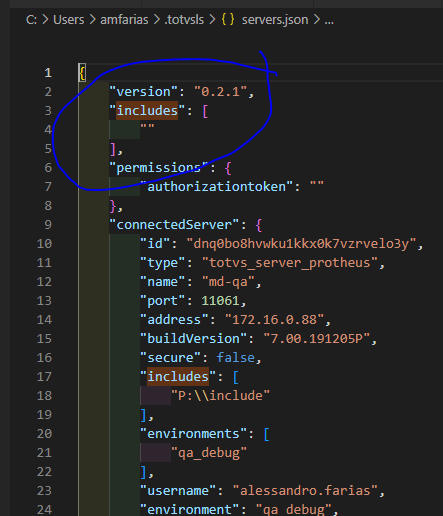Click the empty string on line 4

click(x=147, y=127)
